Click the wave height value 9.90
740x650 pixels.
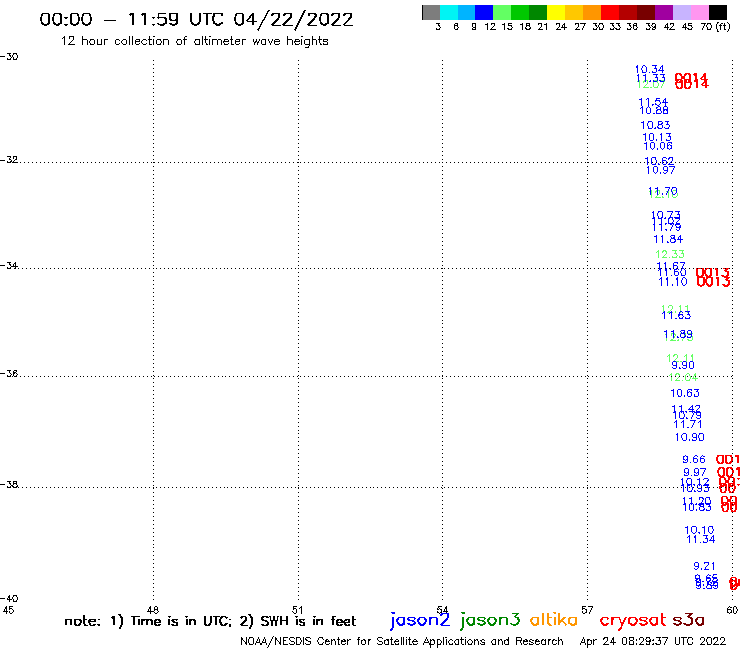683,365
